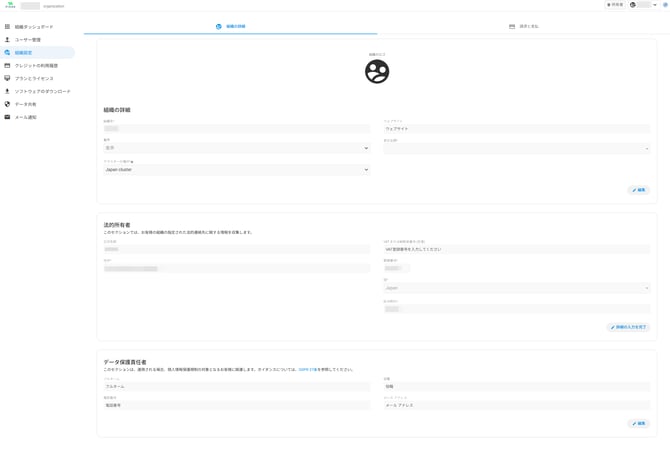Viewport: 670px width, 450px height.
Task: Switch to the 組織の詳細 tab
Action: [x=231, y=27]
